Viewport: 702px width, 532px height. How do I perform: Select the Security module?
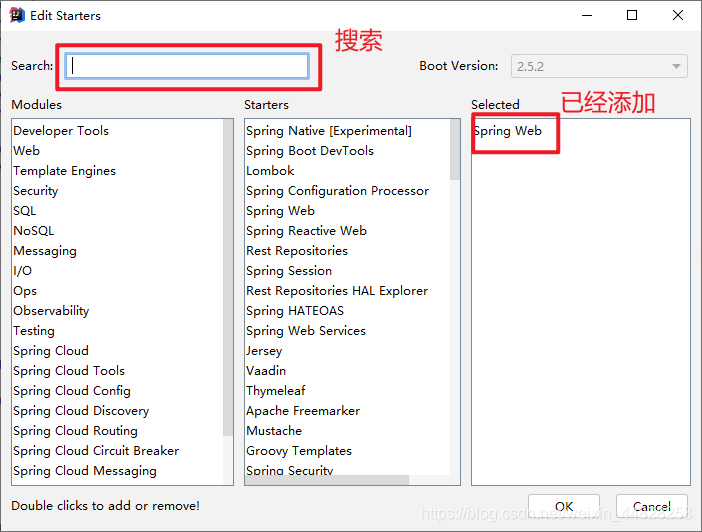pos(36,191)
